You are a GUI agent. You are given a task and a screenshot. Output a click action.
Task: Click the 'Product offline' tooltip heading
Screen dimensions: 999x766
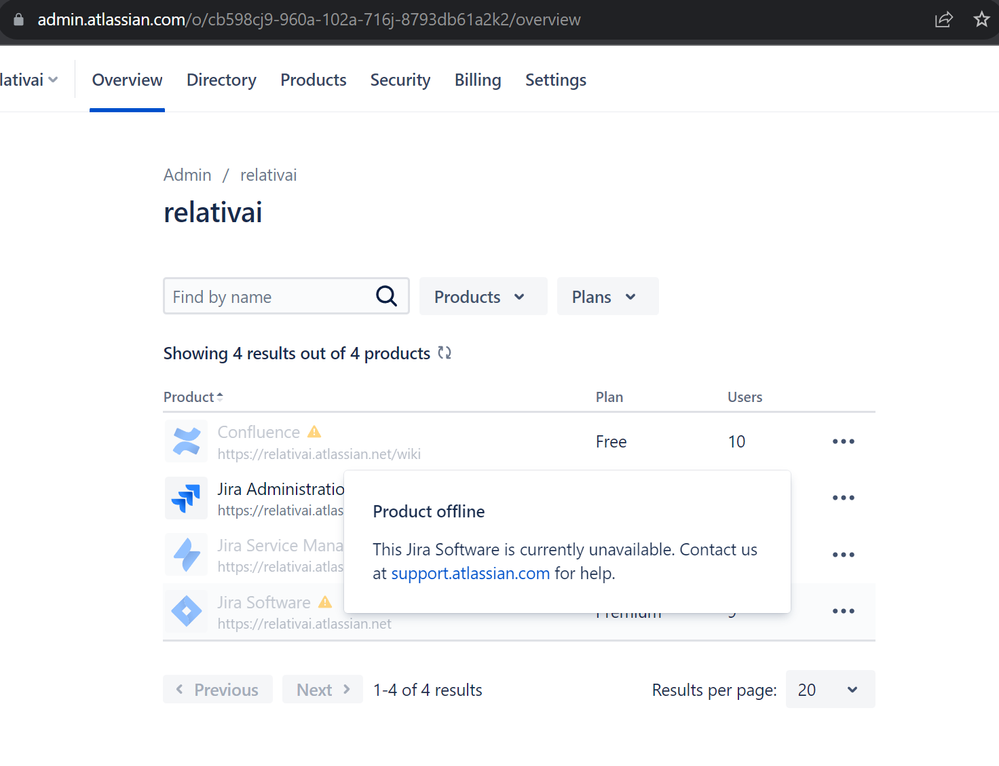[429, 511]
